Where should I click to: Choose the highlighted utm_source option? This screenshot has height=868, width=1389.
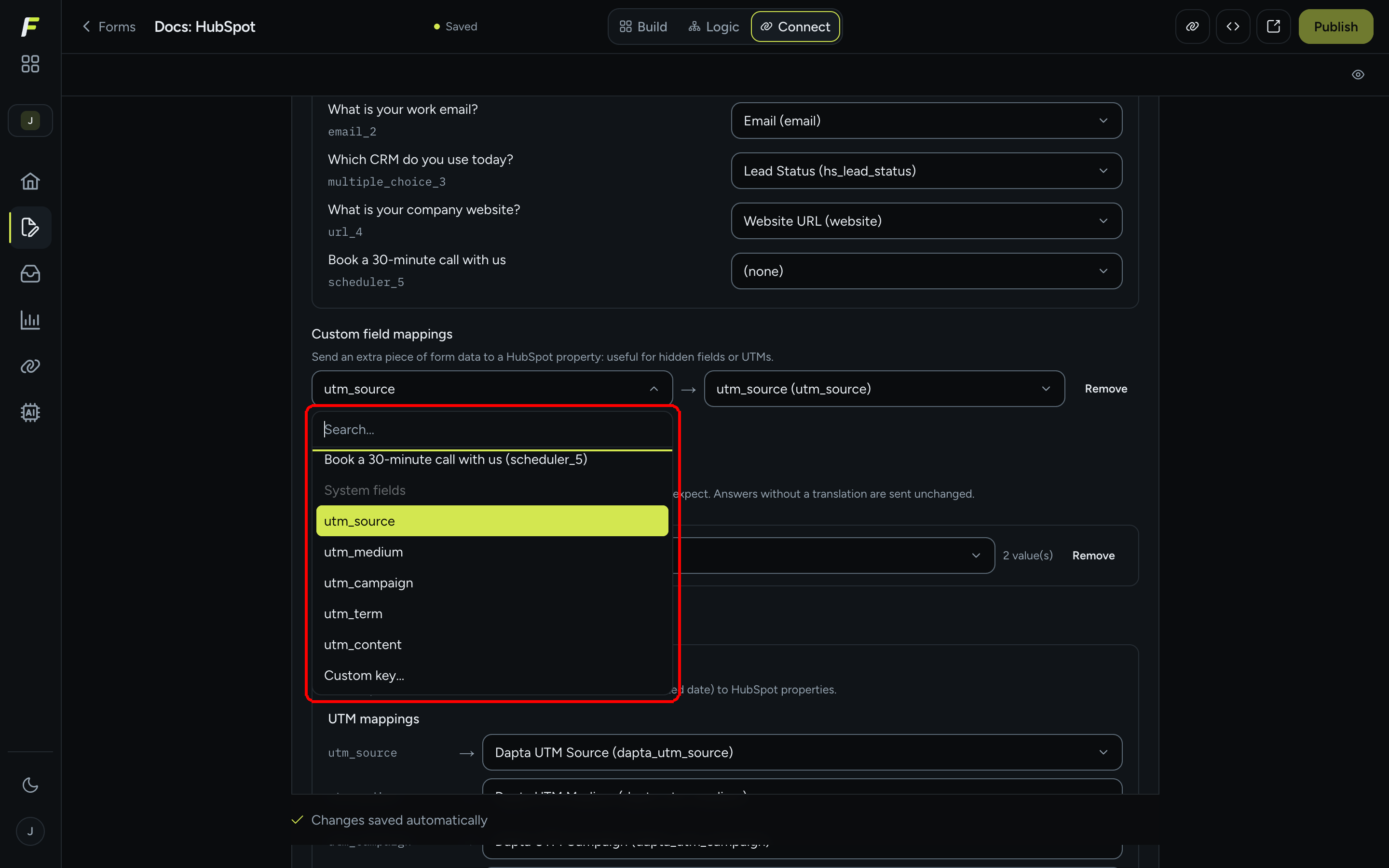(x=492, y=521)
